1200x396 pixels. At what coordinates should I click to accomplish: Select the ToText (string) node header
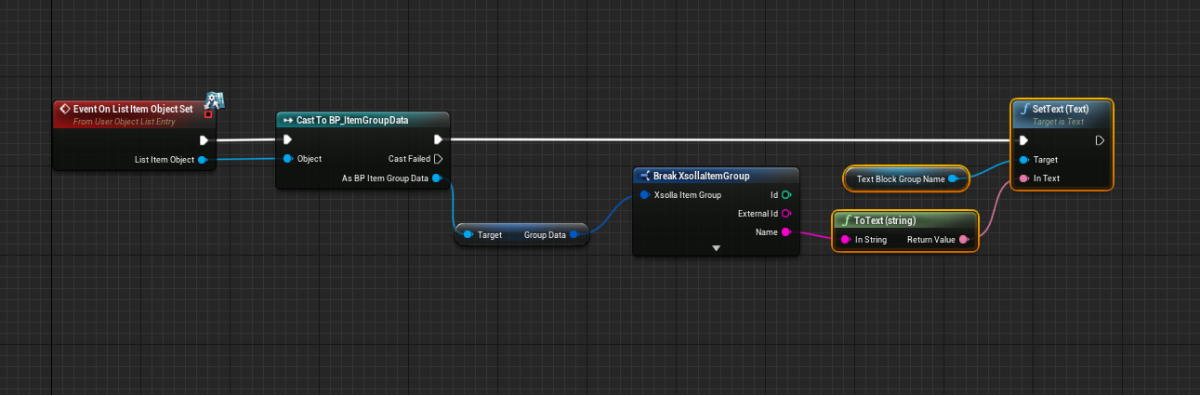click(904, 220)
